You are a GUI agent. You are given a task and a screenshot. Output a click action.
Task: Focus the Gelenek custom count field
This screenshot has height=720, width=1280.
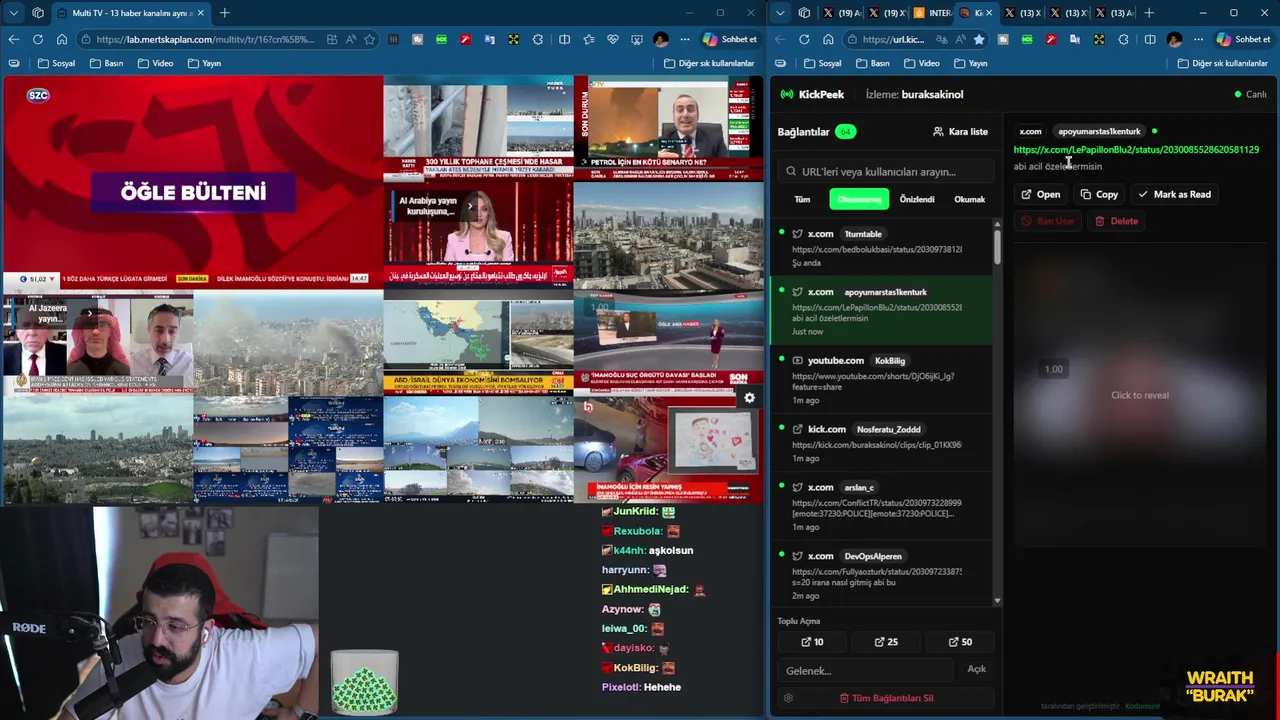(x=866, y=670)
